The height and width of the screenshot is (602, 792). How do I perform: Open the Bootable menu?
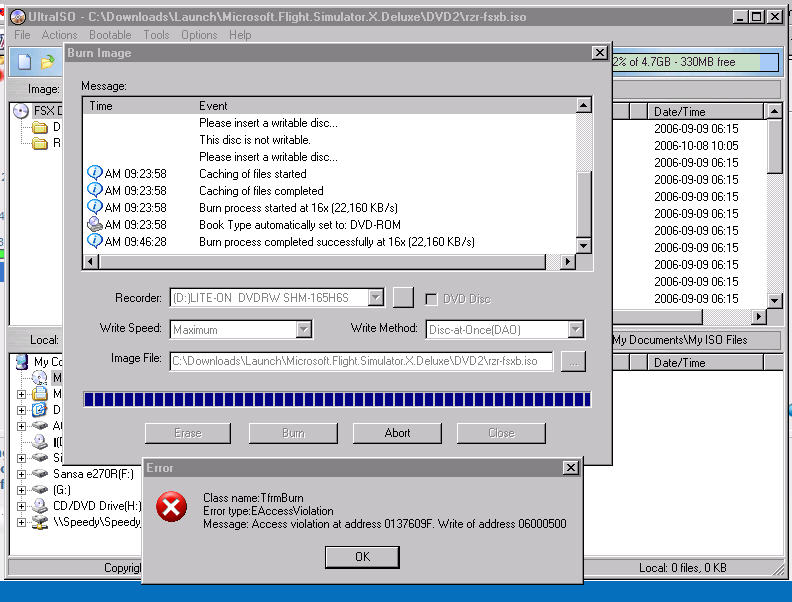point(110,35)
